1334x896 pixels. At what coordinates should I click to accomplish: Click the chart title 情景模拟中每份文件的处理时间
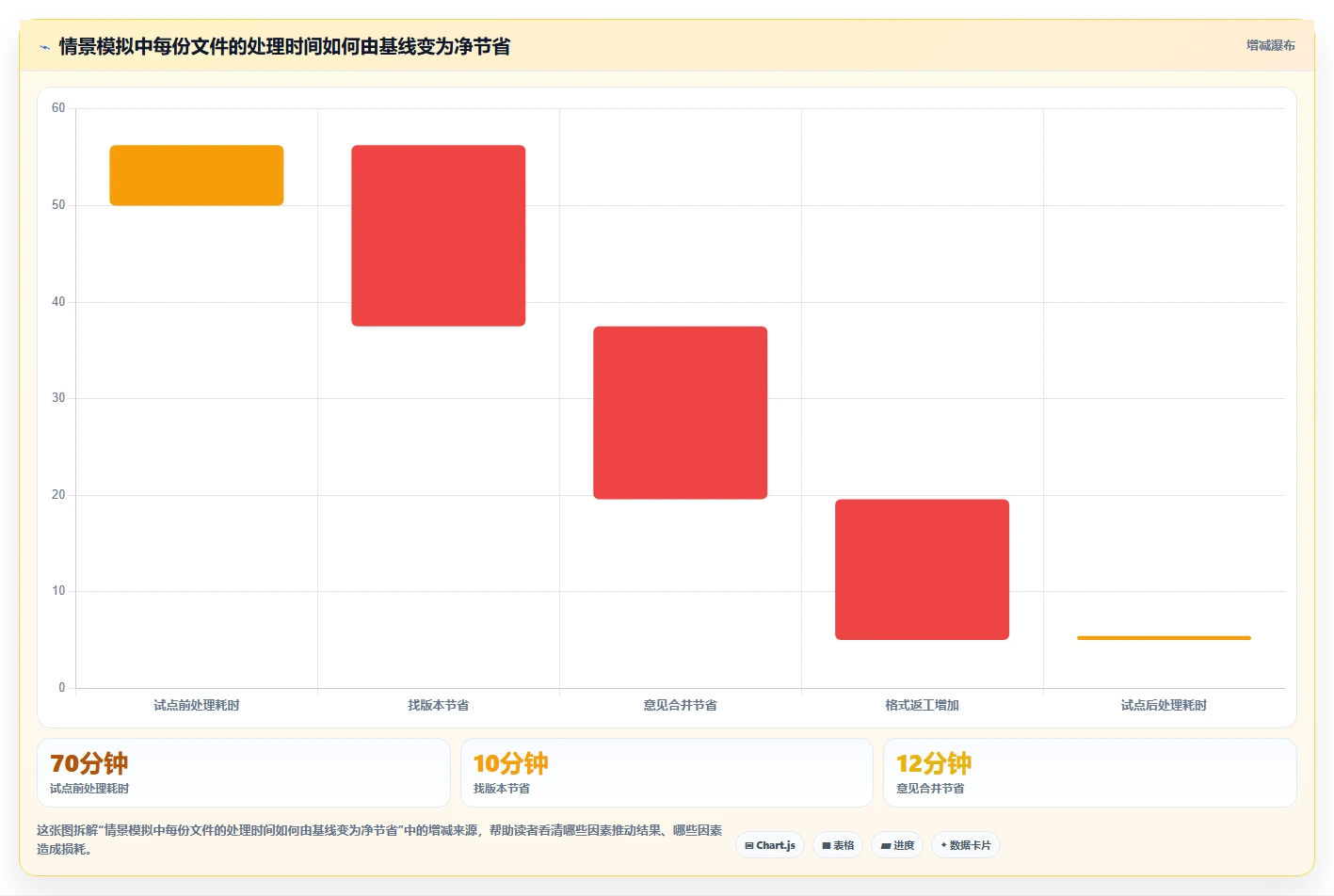click(284, 46)
